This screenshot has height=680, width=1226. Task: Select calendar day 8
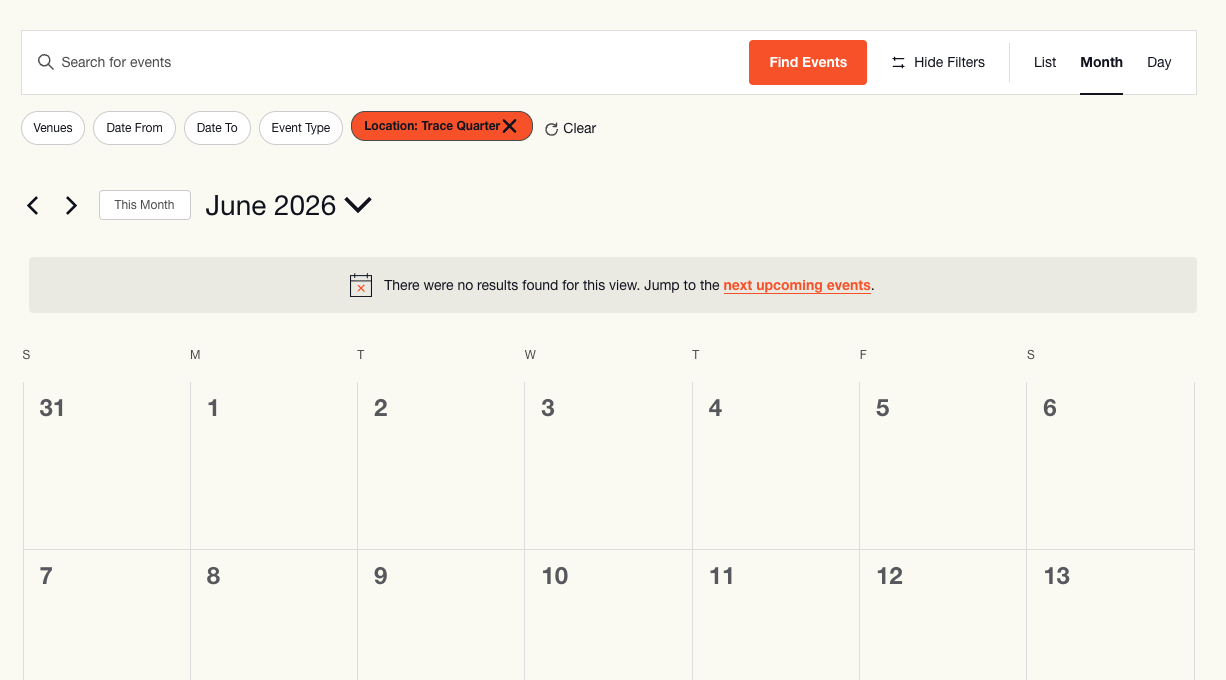click(213, 576)
